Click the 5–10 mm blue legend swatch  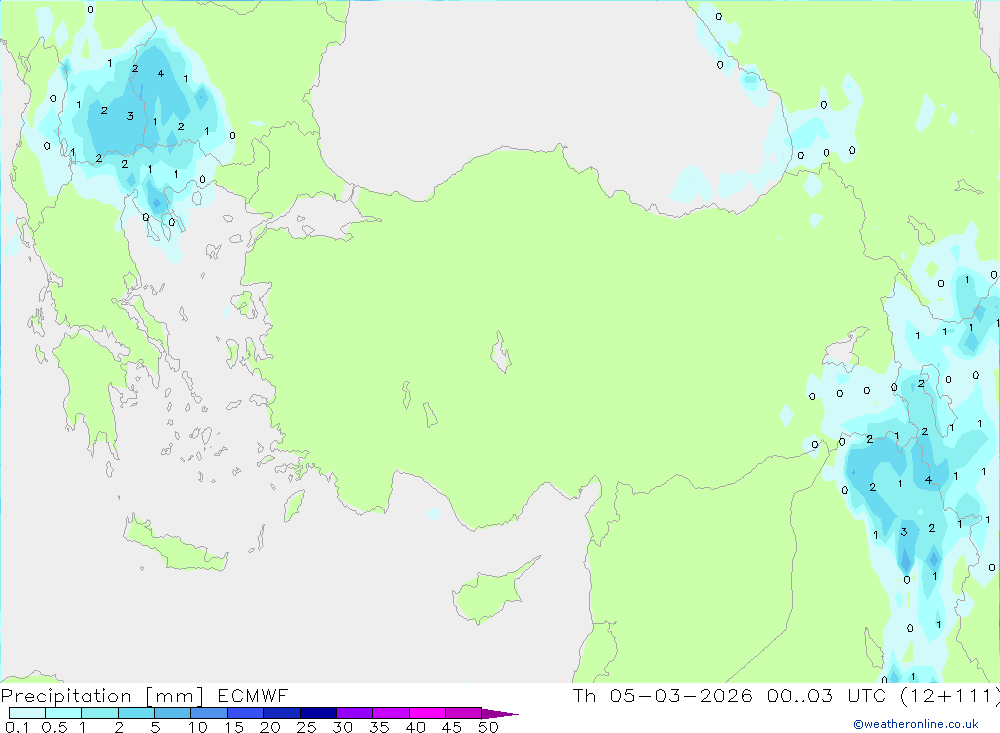(x=172, y=713)
